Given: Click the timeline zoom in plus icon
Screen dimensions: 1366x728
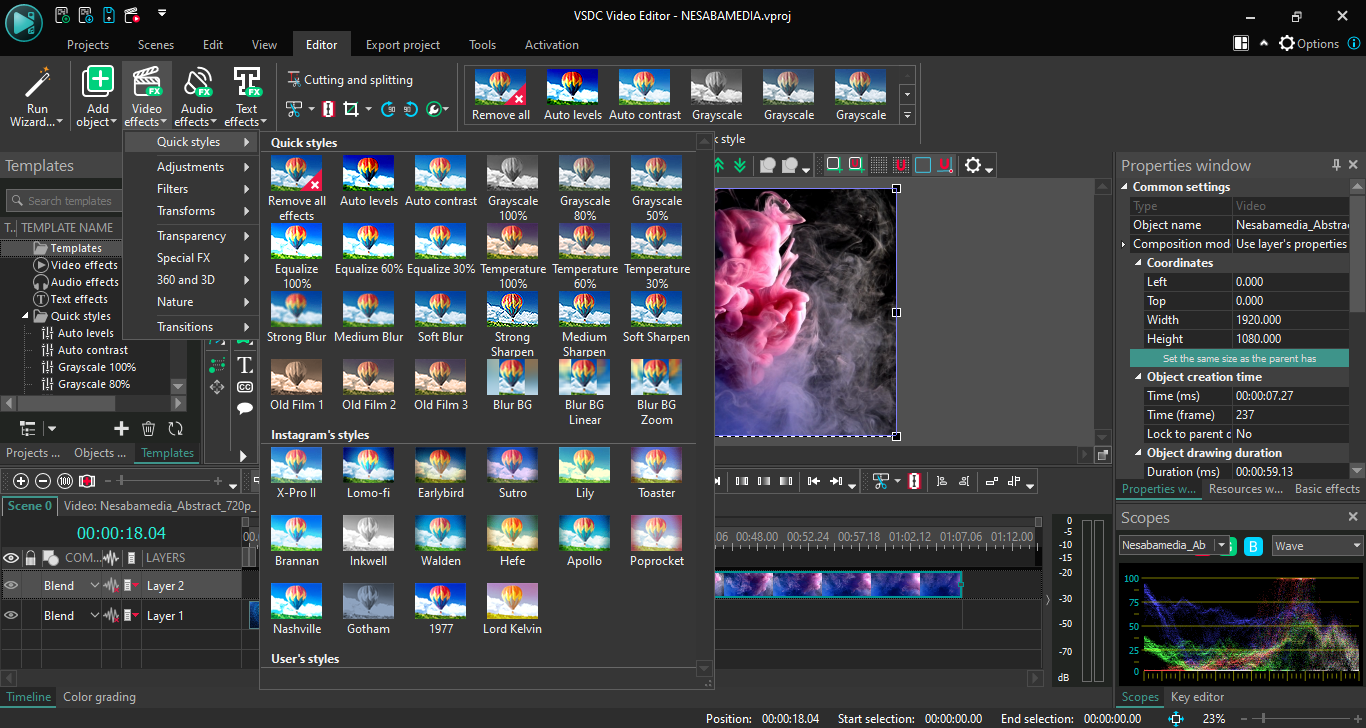Looking at the screenshot, I should pyautogui.click(x=20, y=481).
